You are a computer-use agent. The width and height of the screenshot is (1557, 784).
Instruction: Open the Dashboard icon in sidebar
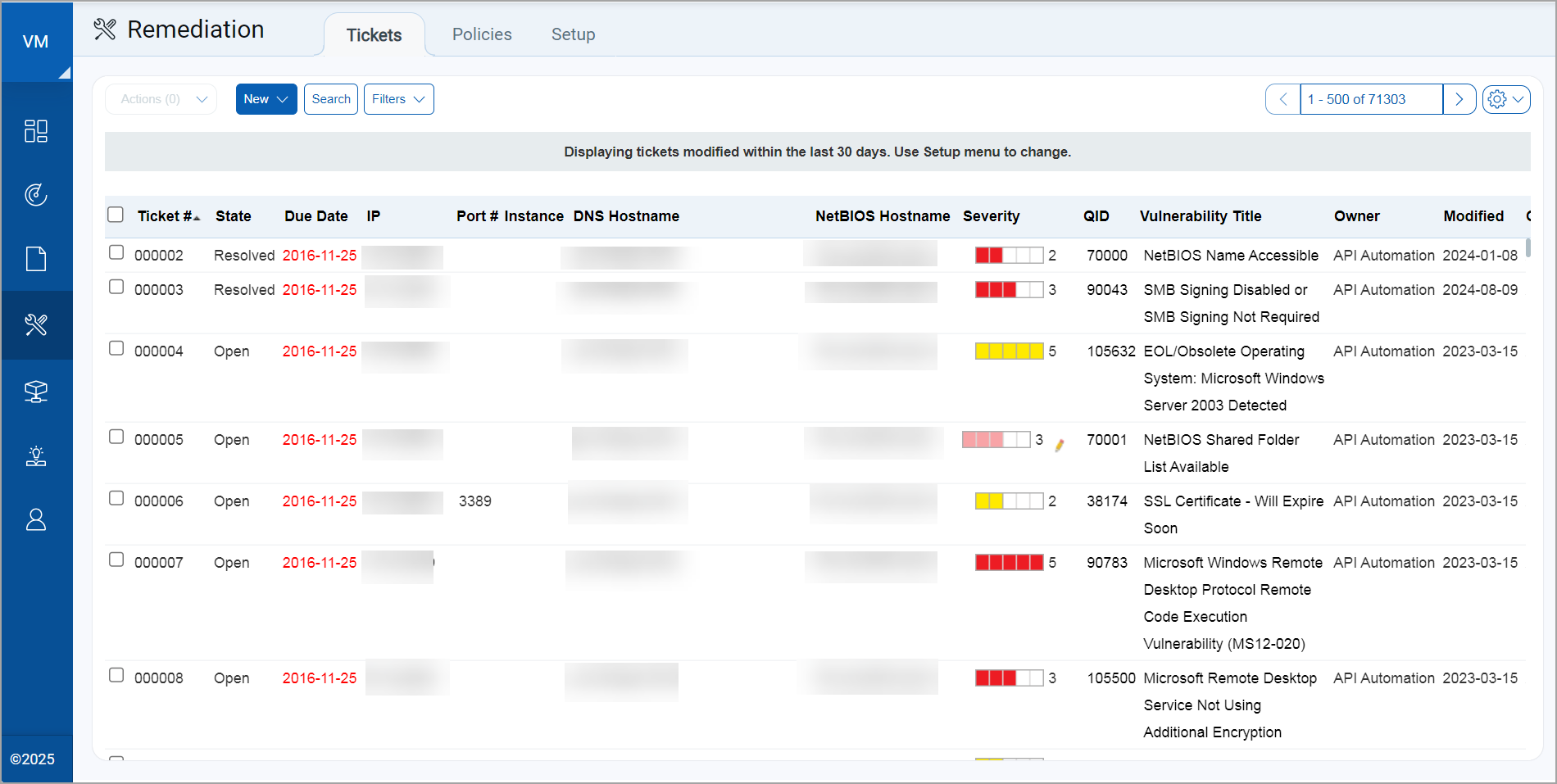pos(36,131)
